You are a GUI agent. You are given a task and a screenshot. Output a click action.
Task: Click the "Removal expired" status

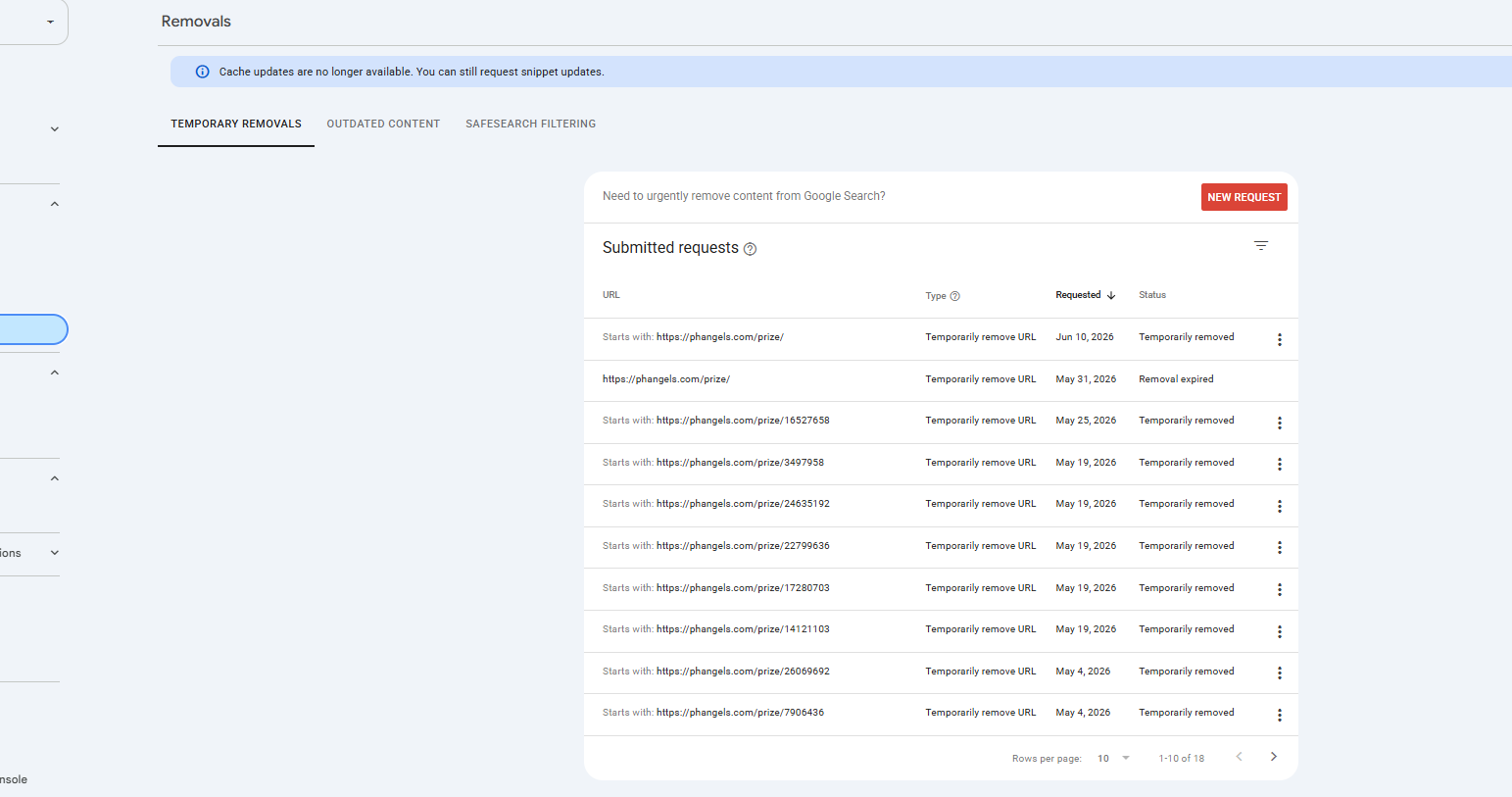click(x=1176, y=379)
